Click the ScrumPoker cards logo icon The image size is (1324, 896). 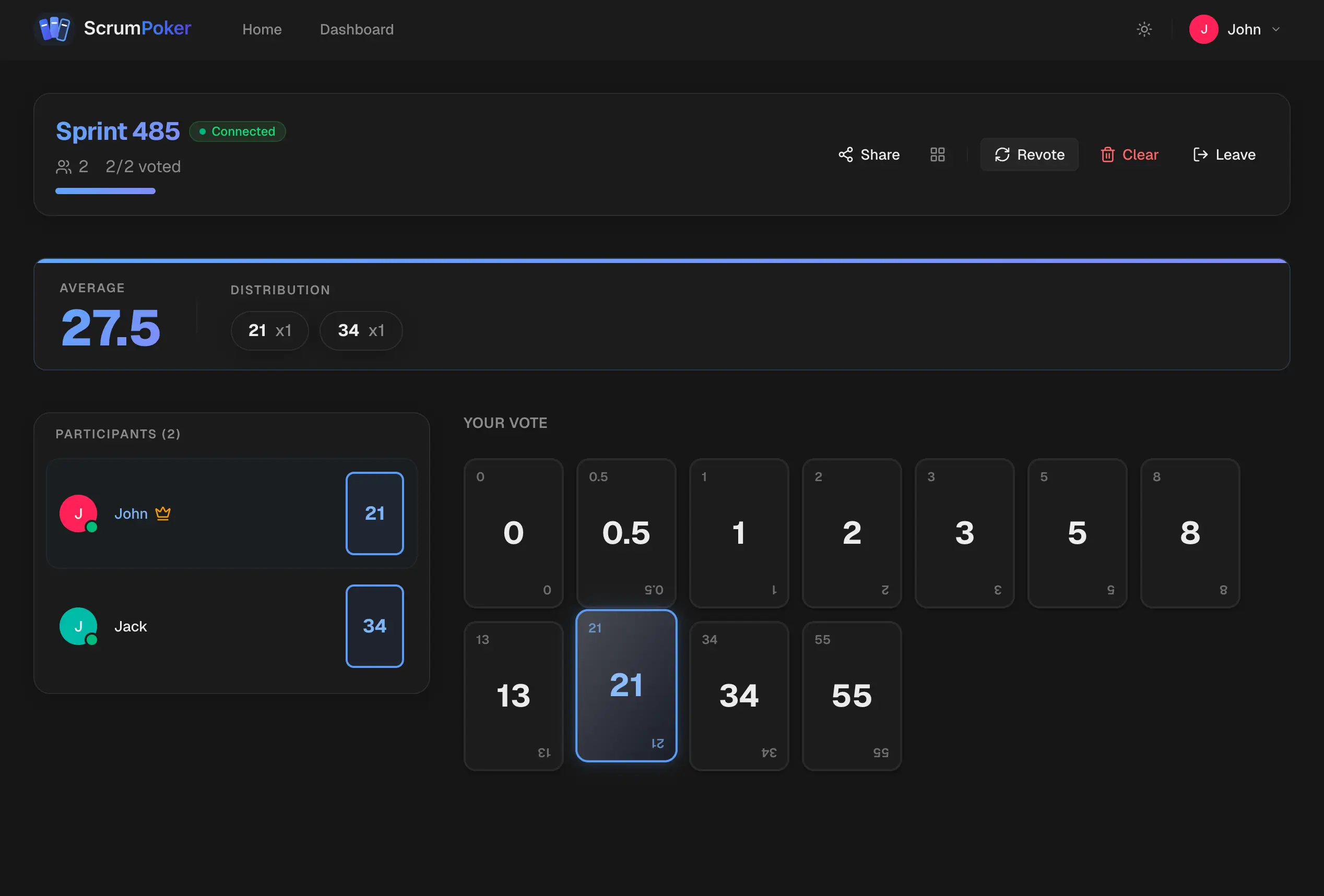tap(55, 29)
